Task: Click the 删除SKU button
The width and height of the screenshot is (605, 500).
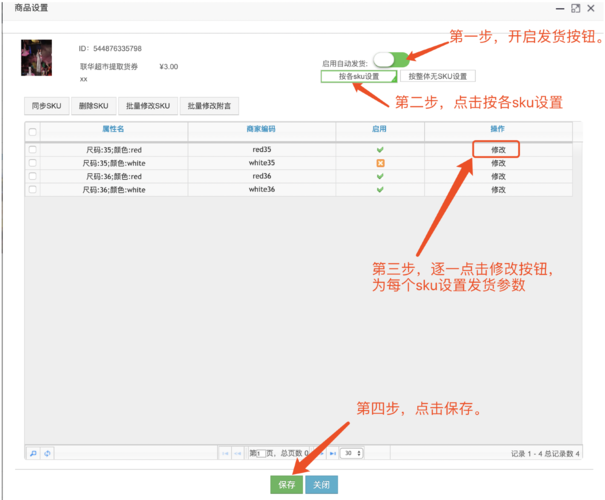Action: pos(94,106)
